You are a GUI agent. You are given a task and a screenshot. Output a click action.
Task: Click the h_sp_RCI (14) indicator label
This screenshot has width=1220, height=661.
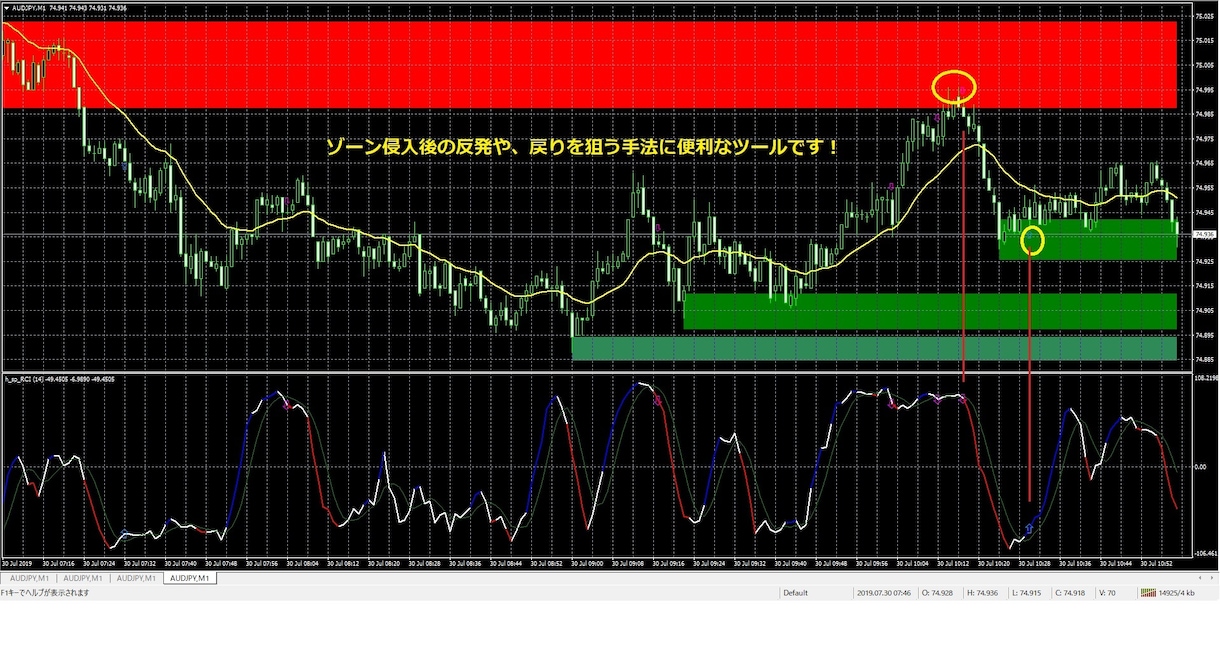(x=25, y=380)
